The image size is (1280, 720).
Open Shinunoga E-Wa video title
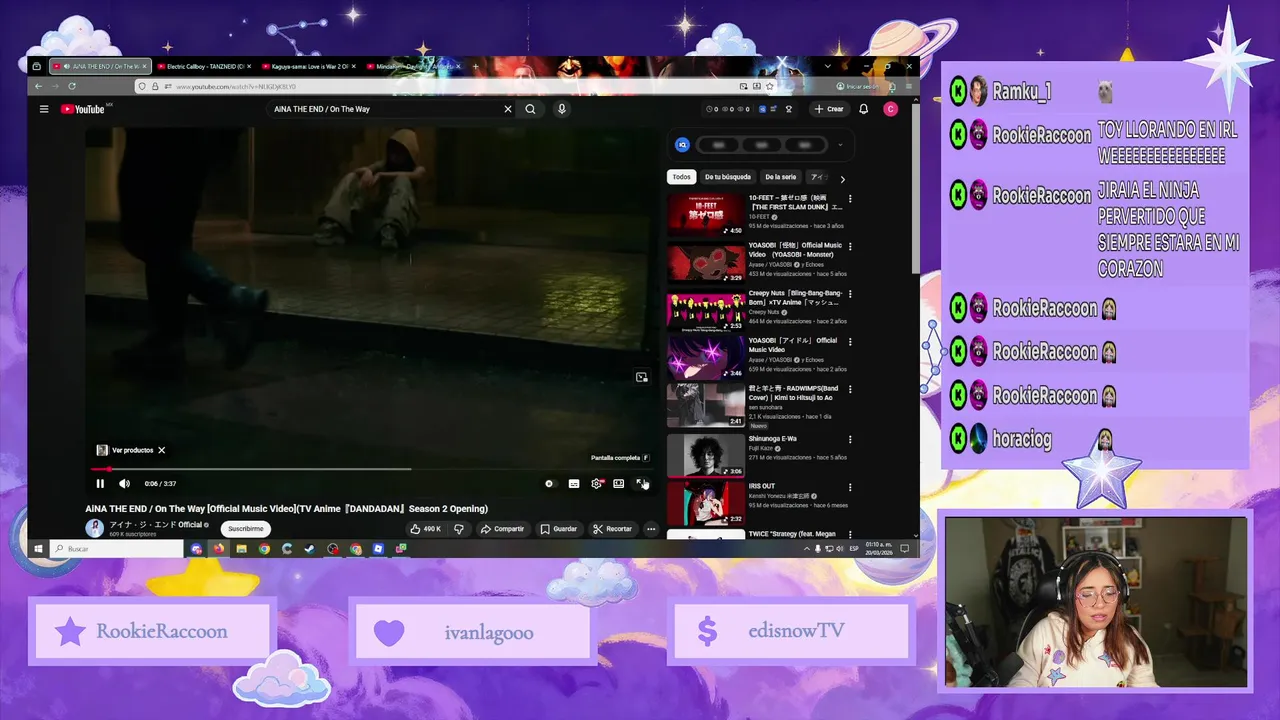click(x=773, y=439)
